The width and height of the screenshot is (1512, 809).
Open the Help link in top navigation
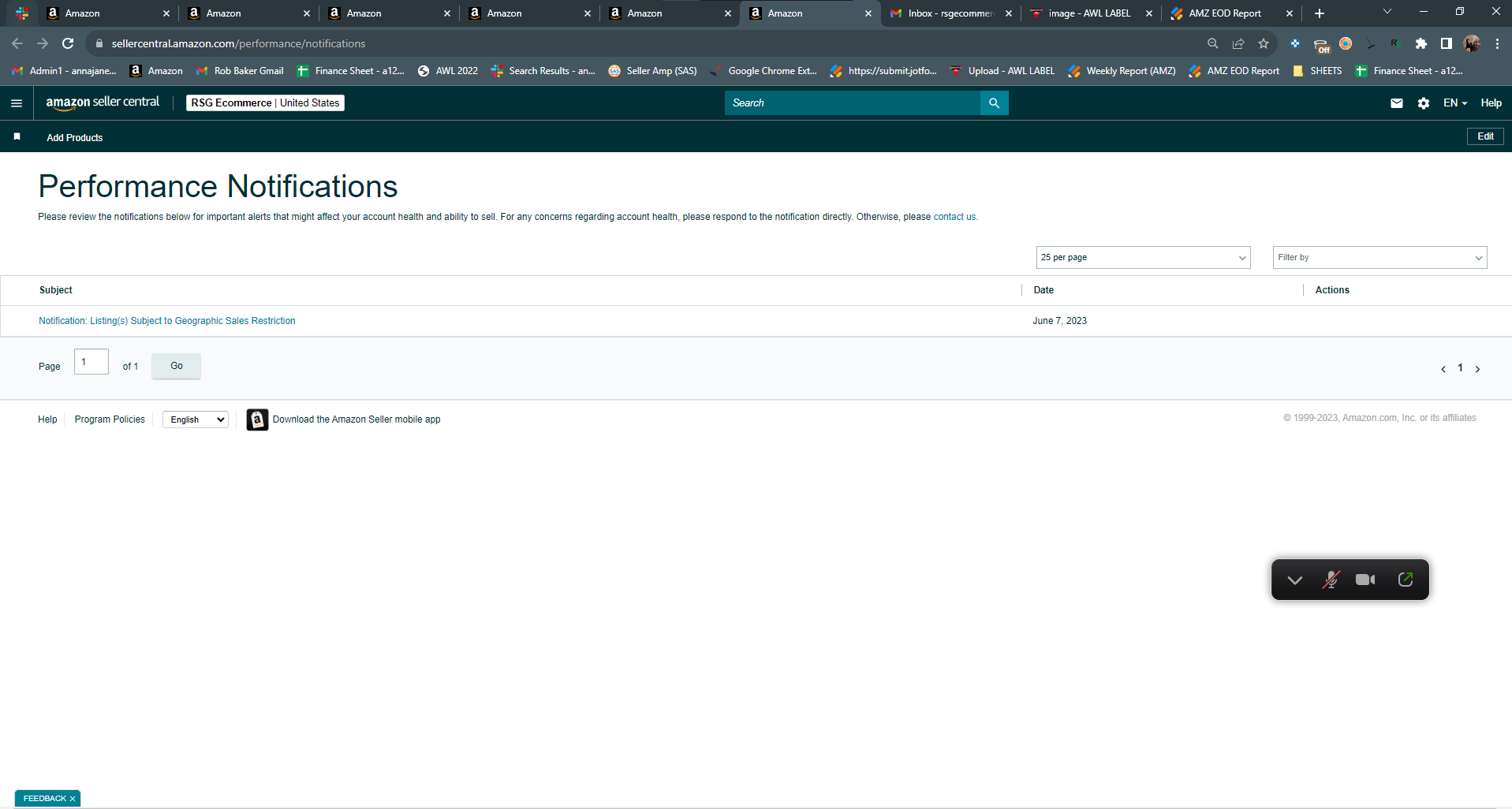(x=1491, y=103)
